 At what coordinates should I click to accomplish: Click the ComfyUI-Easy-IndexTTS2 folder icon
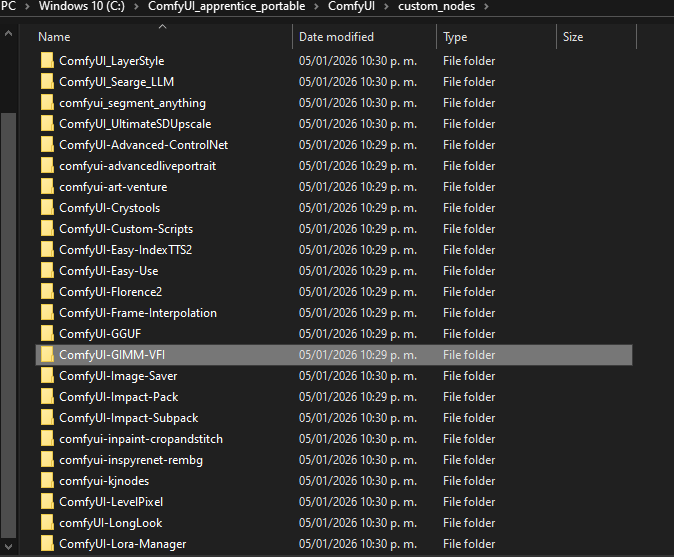pyautogui.click(x=47, y=250)
